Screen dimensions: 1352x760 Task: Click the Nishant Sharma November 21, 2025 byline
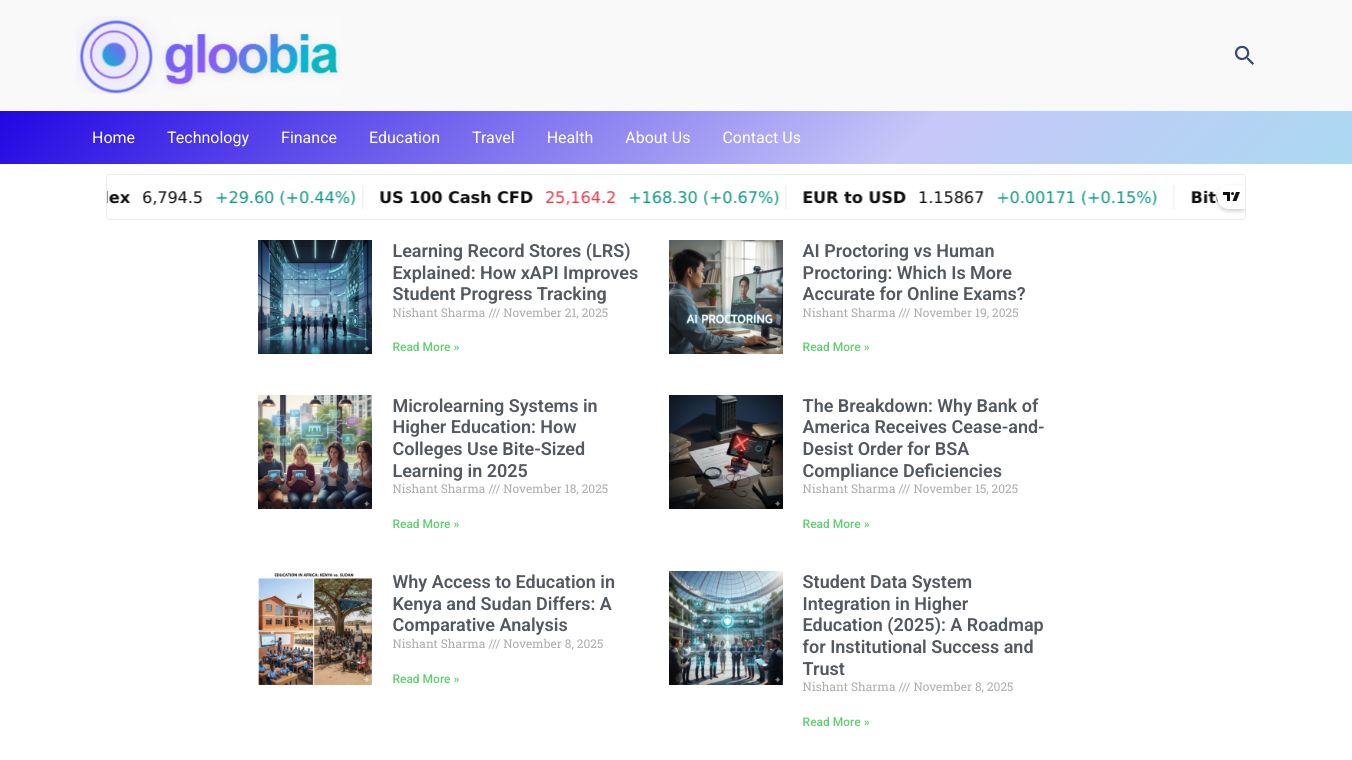(500, 313)
